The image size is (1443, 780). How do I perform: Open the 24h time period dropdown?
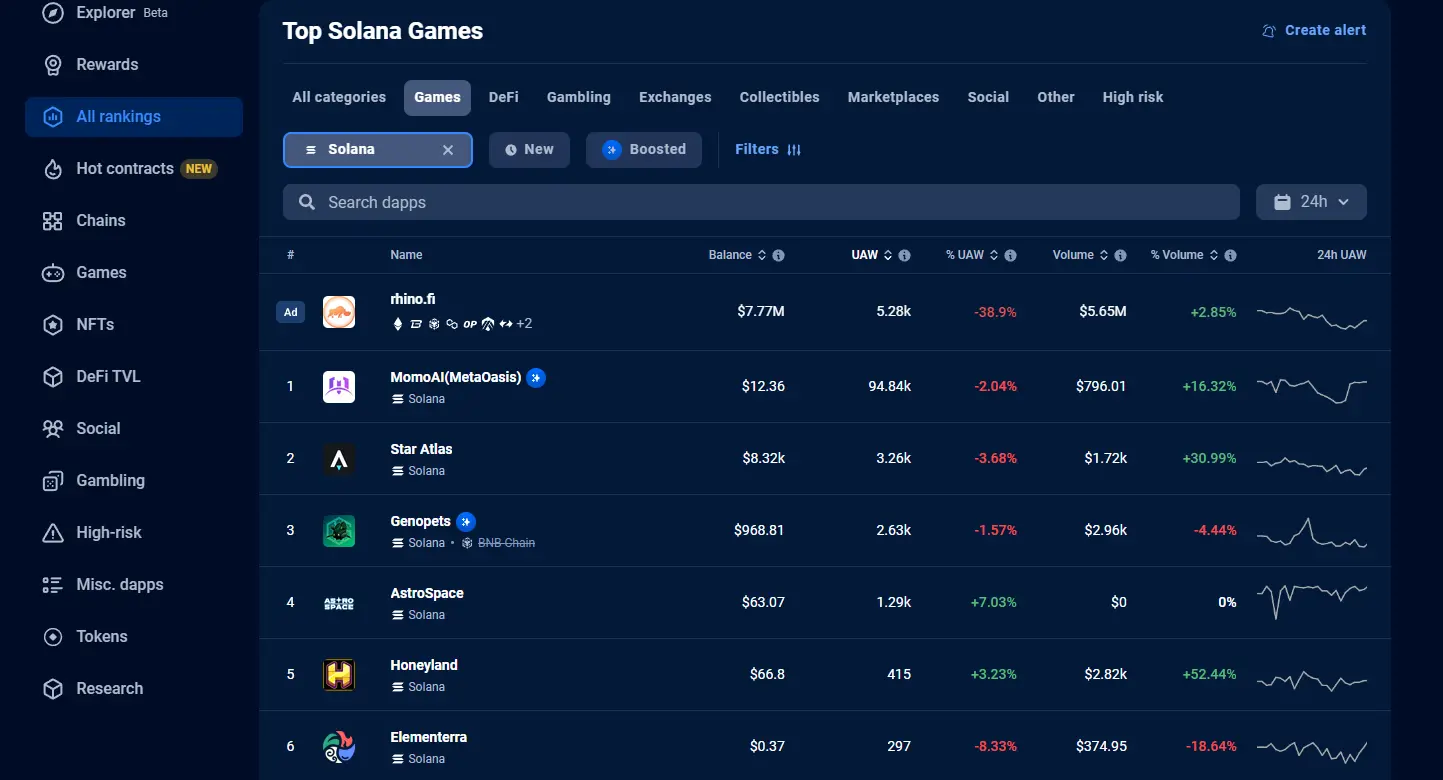tap(1311, 201)
